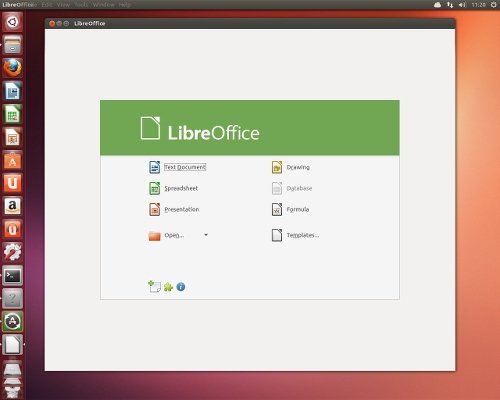This screenshot has height=400, width=500.
Task: Create a new Formula document
Action: point(290,209)
